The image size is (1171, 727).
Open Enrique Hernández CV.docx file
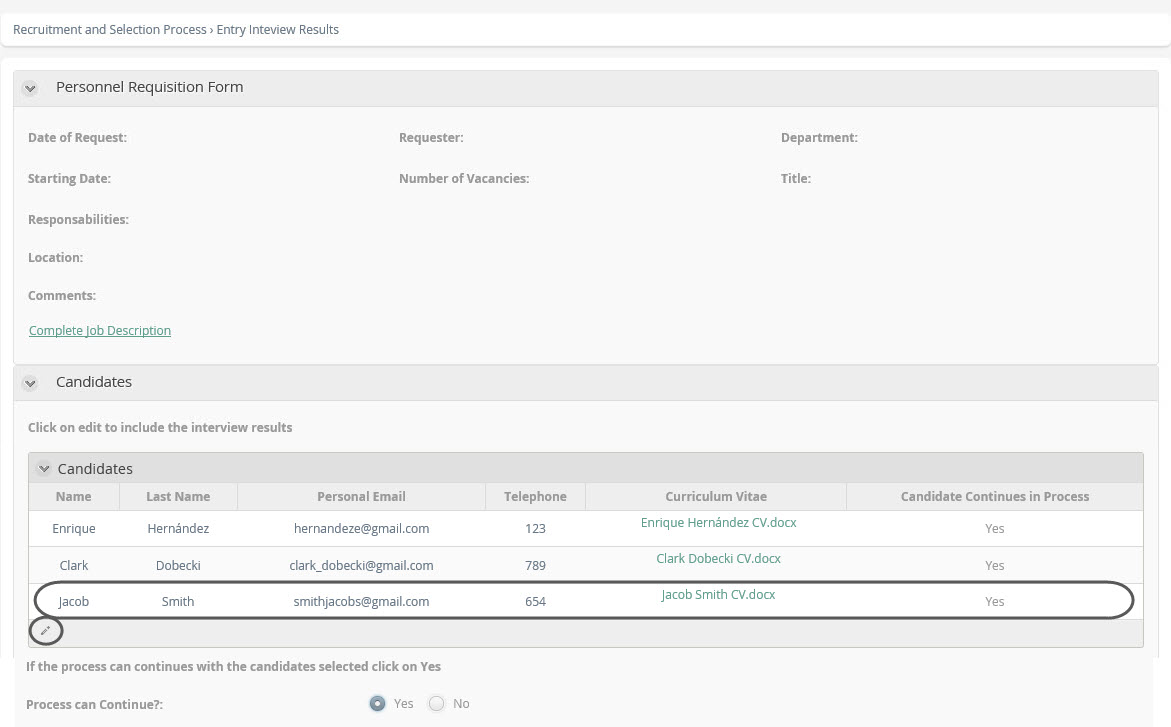[x=718, y=523]
